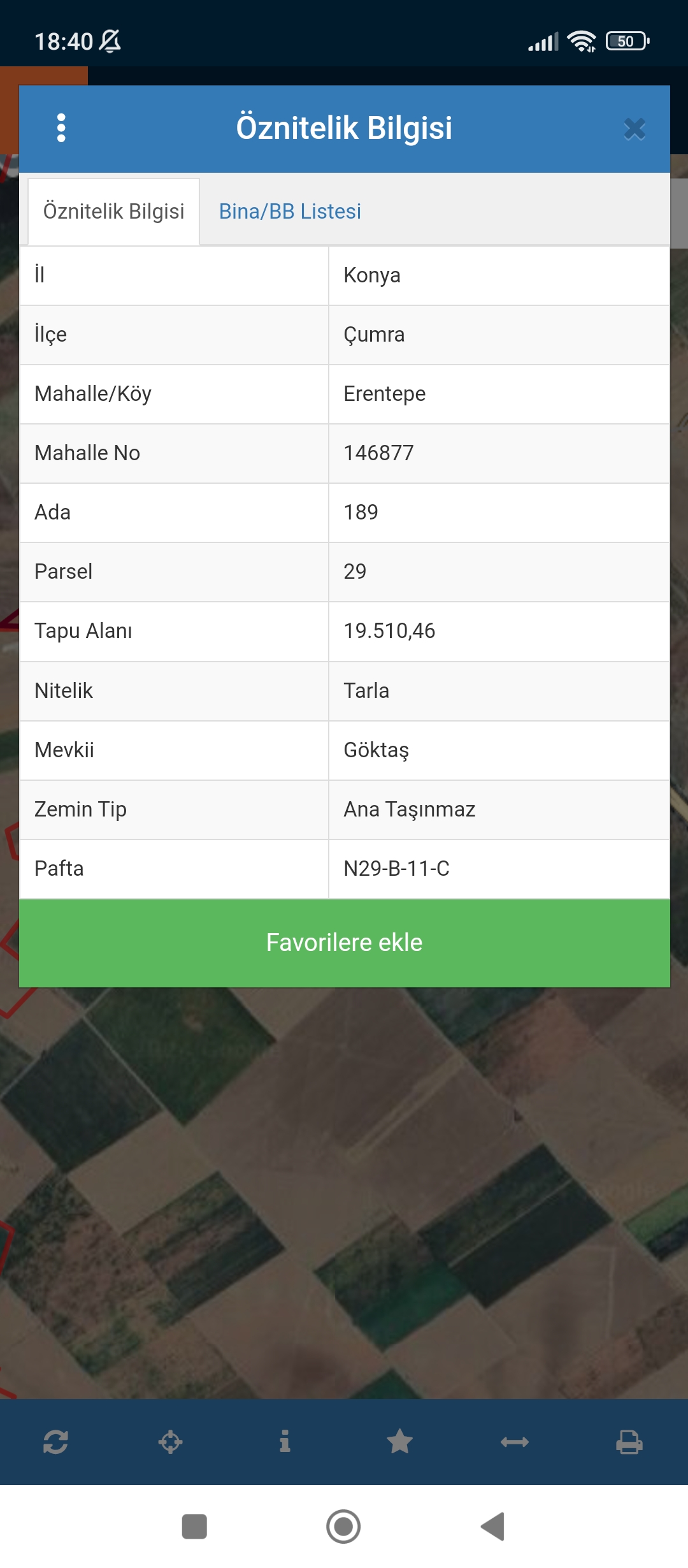Tap the refresh icon in the bottom toolbar

[x=55, y=1441]
